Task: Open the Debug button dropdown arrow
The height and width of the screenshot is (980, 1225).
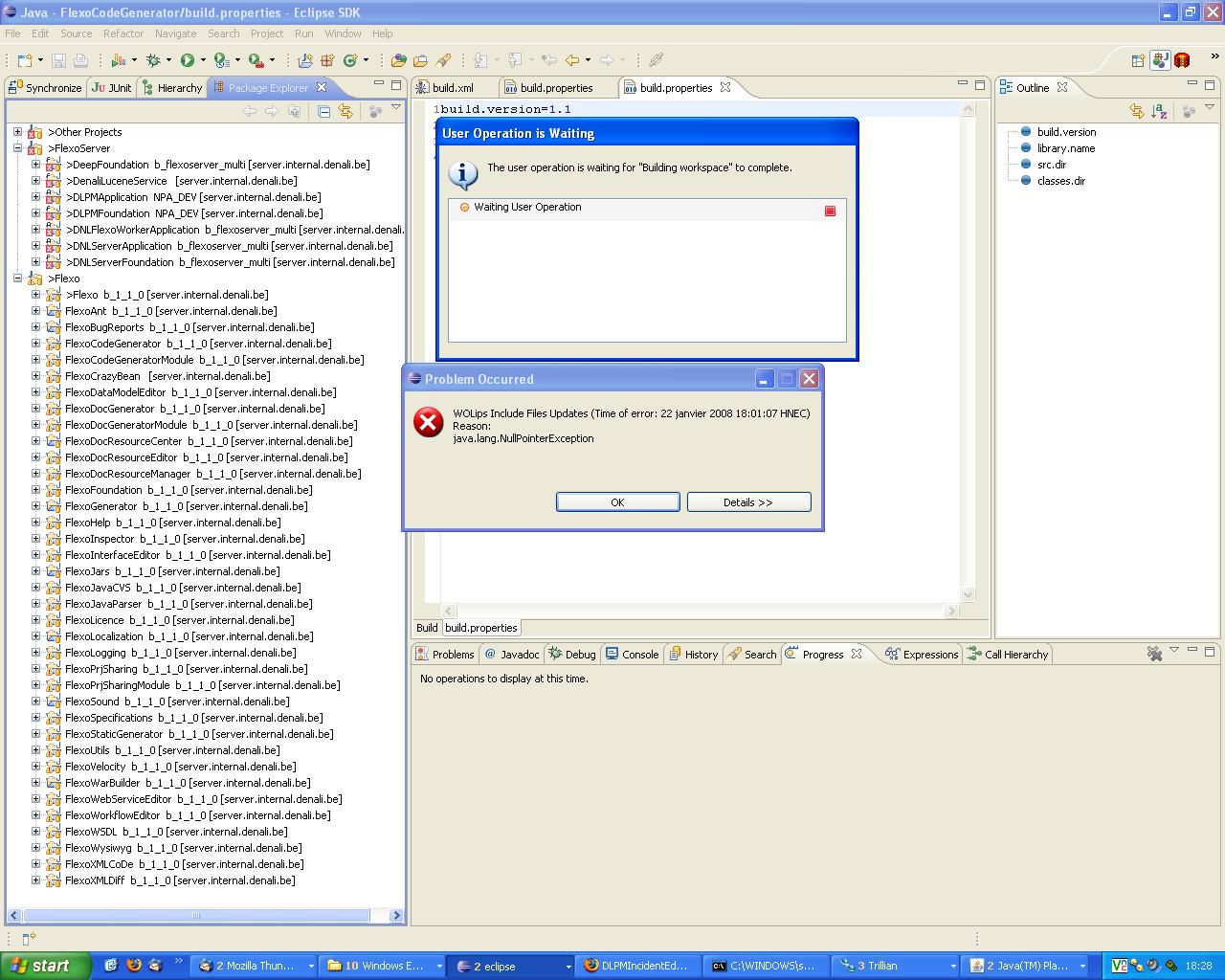Action: pyautogui.click(x=167, y=60)
